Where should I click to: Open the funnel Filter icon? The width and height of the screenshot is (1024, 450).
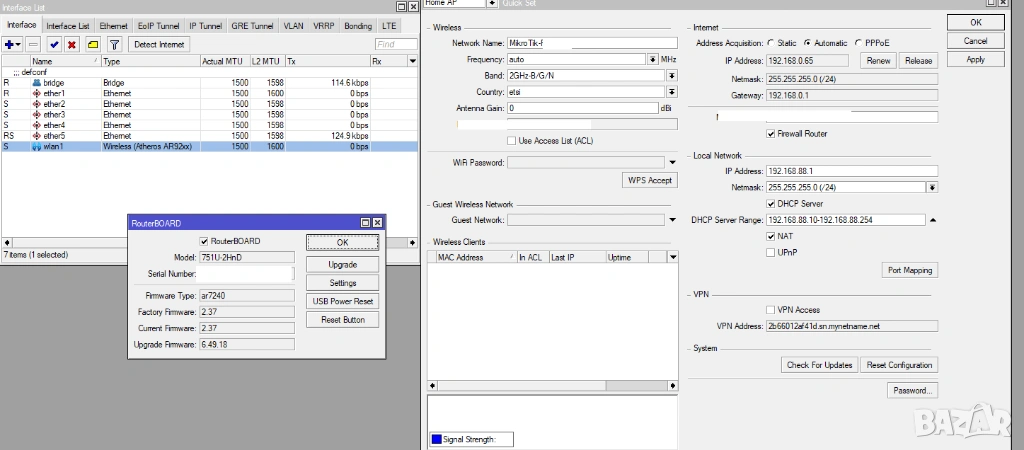pyautogui.click(x=114, y=44)
